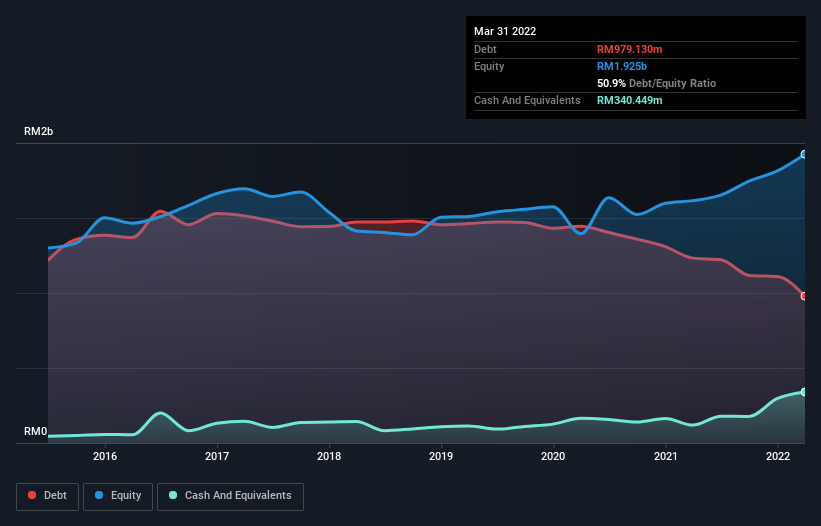Toggle the Equity legend button
This screenshot has width=821, height=526.
click(x=118, y=496)
